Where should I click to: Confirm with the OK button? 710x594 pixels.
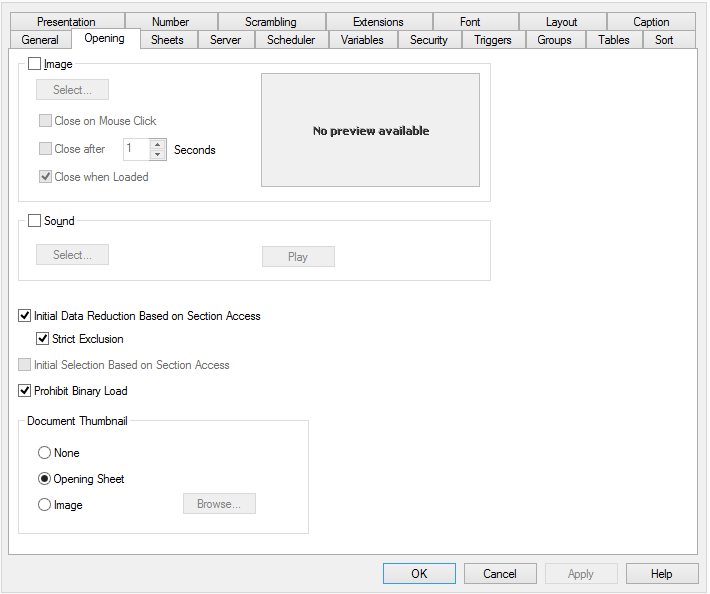419,574
